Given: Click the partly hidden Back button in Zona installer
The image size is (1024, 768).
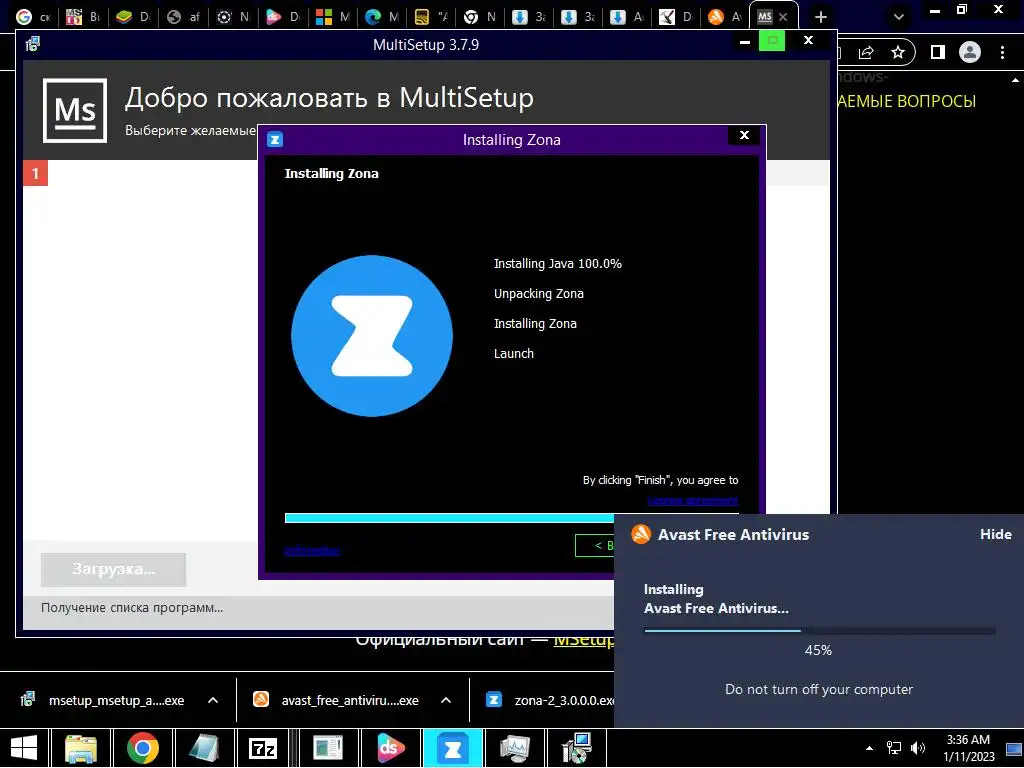Looking at the screenshot, I should pos(595,545).
